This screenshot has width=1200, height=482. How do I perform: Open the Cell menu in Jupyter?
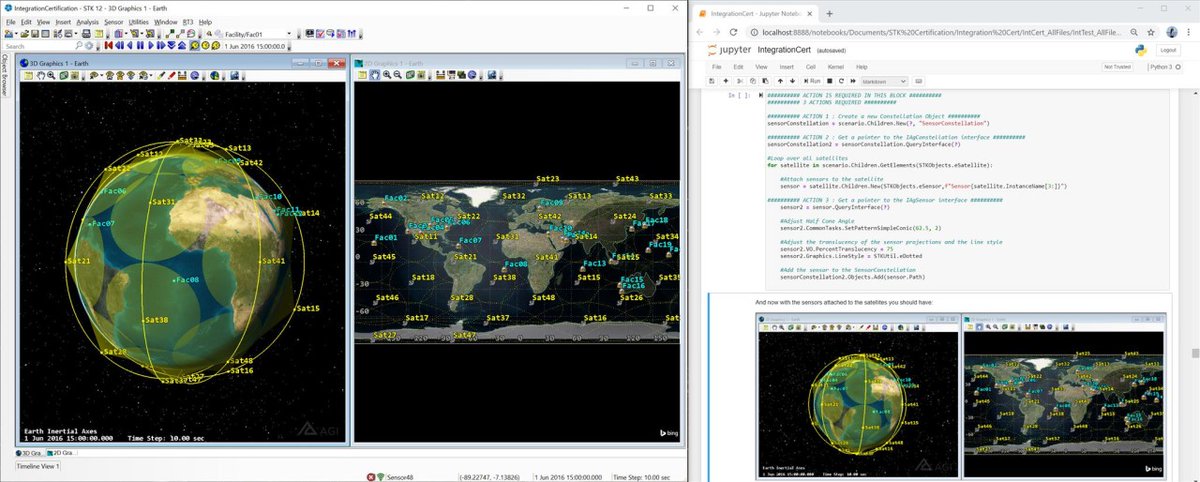pyautogui.click(x=811, y=67)
